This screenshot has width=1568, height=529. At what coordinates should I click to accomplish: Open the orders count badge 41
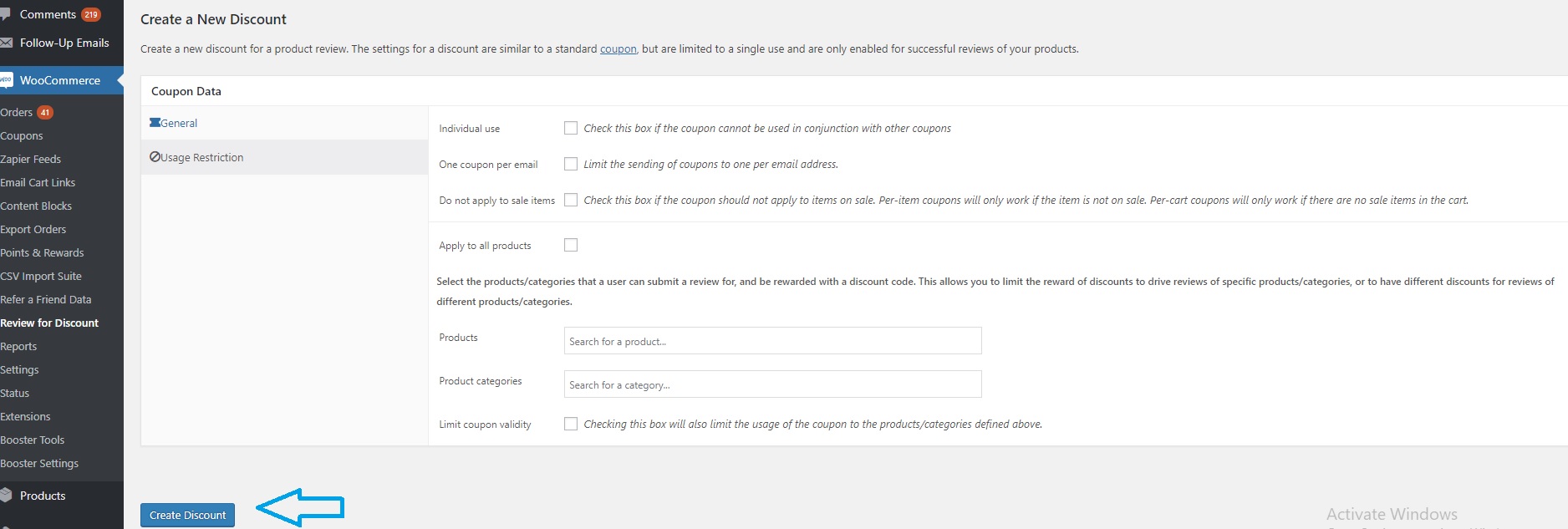(x=45, y=112)
